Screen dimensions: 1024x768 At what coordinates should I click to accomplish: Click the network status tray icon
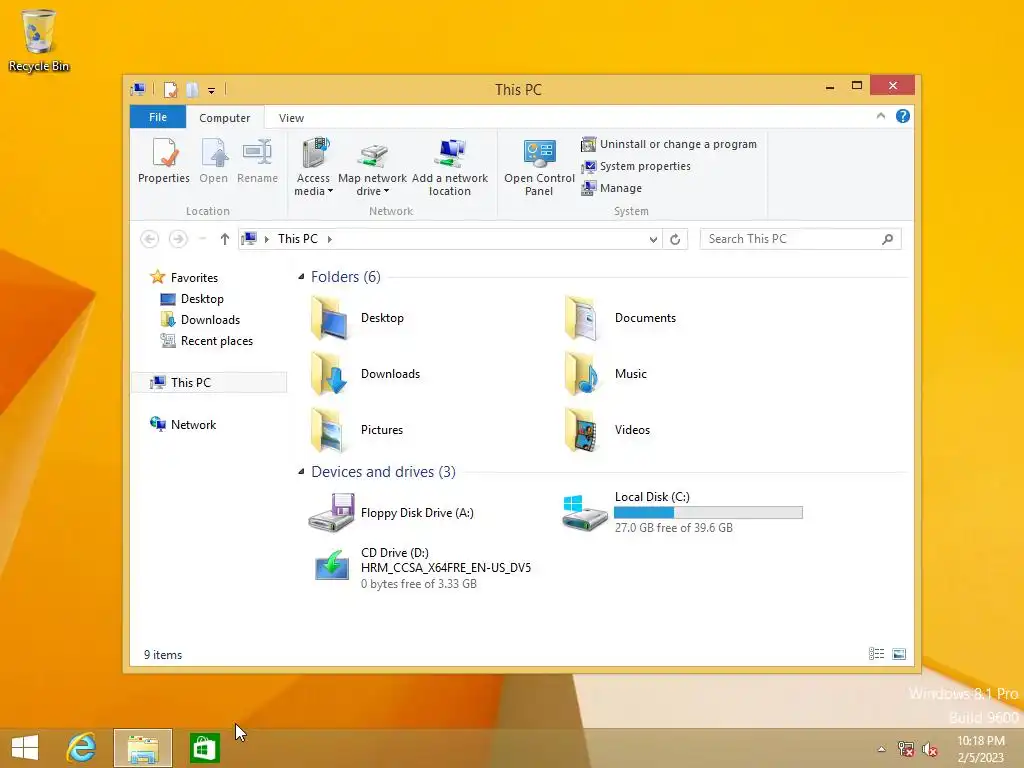[906, 749]
